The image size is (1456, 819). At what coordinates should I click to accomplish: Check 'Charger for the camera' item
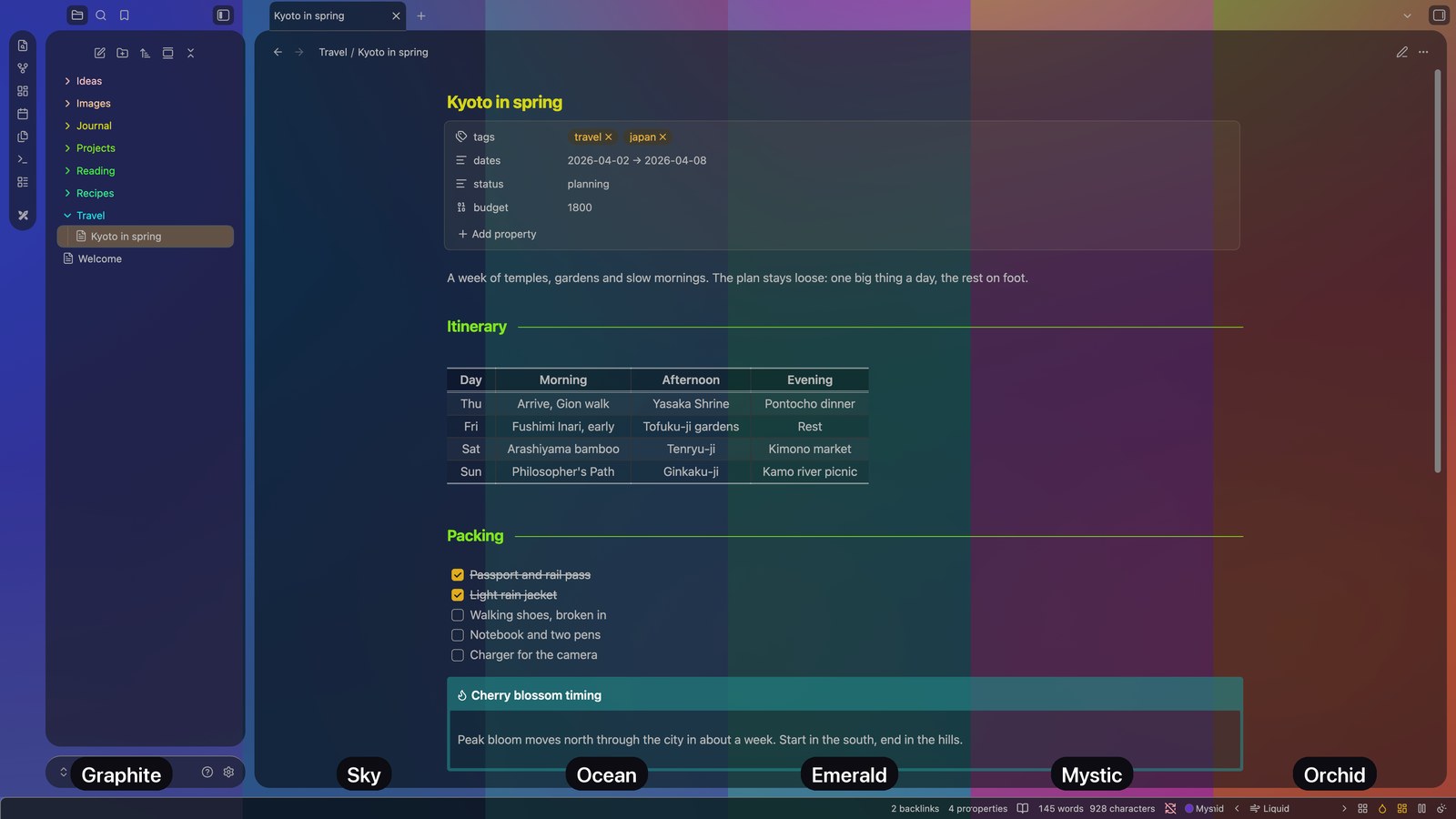[458, 655]
